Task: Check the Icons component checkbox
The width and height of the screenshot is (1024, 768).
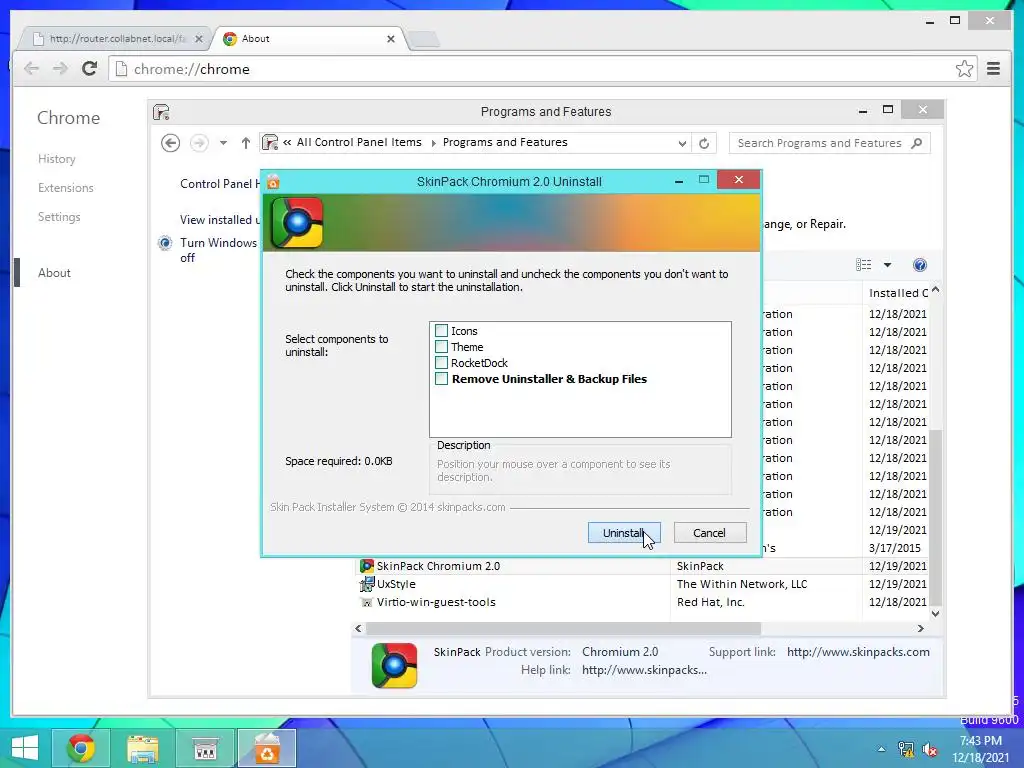Action: click(441, 331)
